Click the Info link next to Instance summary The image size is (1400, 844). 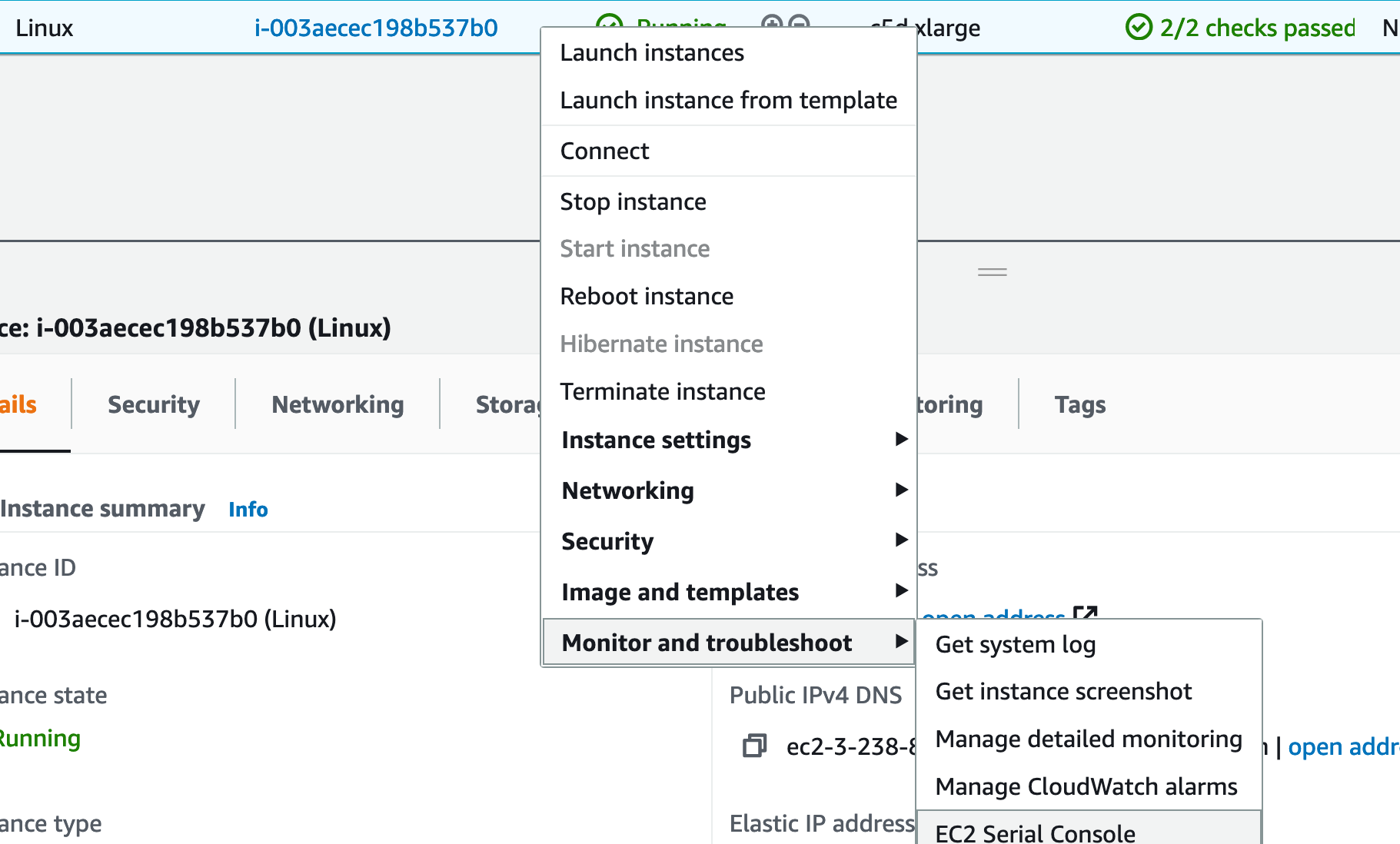(x=248, y=509)
